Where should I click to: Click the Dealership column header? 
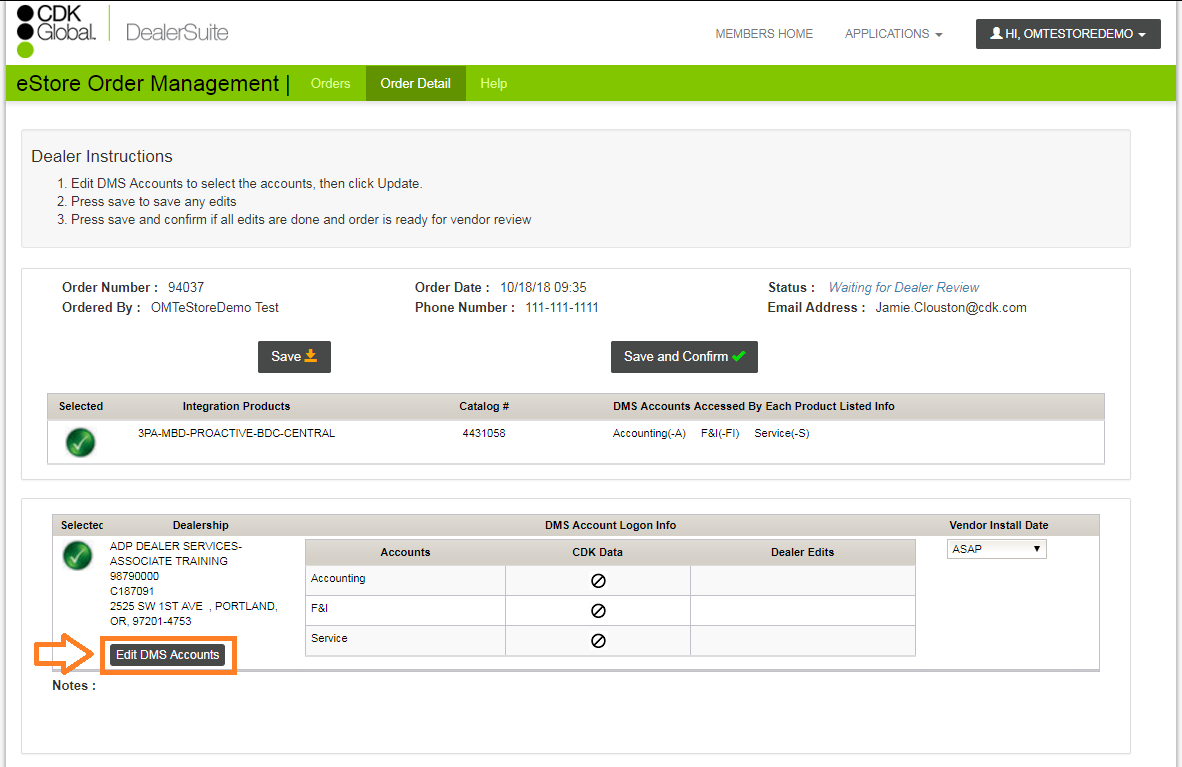[x=201, y=525]
